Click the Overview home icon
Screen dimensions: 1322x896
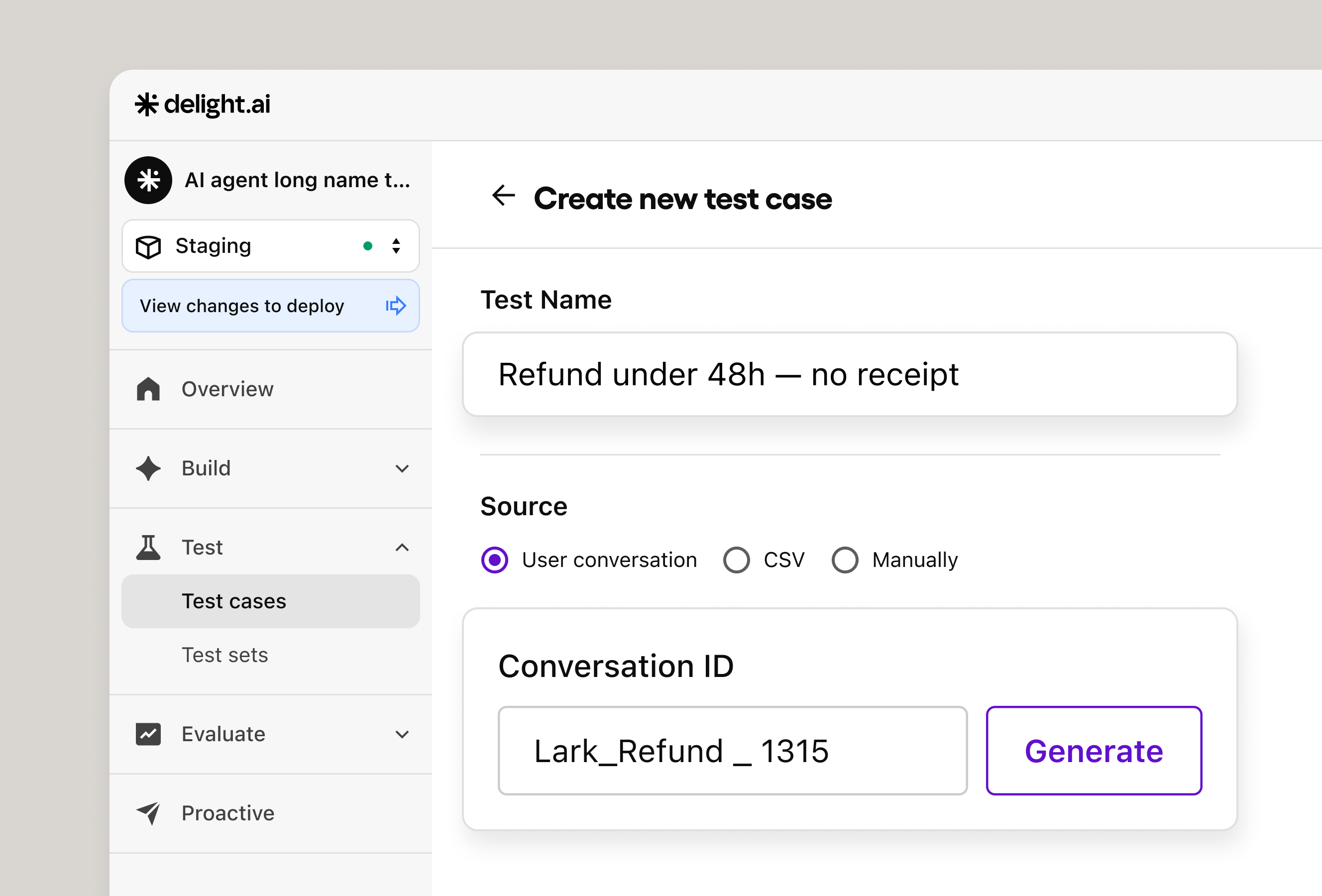coord(148,390)
